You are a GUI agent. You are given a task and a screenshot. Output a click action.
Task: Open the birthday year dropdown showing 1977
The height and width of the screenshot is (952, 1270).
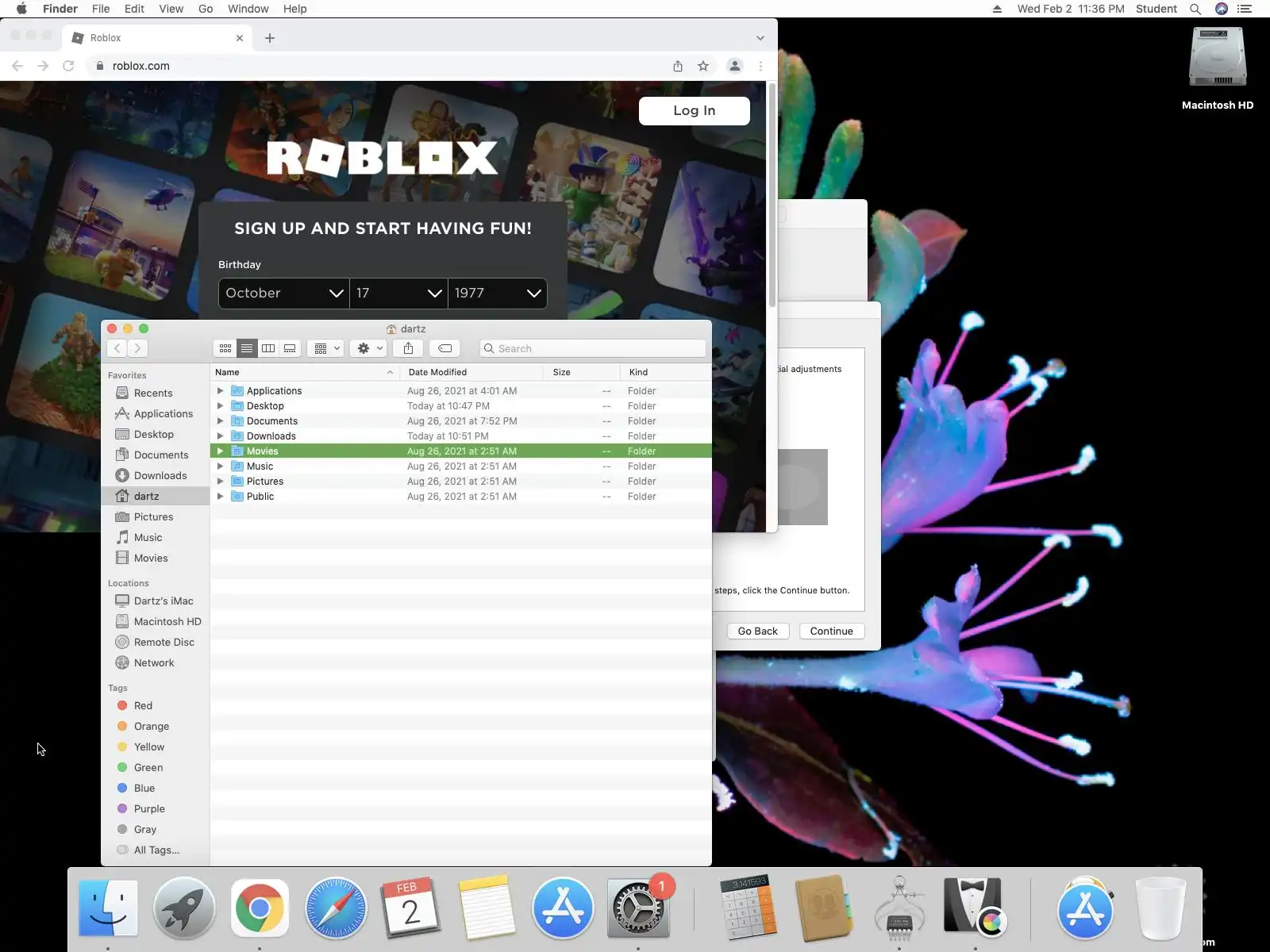click(498, 294)
